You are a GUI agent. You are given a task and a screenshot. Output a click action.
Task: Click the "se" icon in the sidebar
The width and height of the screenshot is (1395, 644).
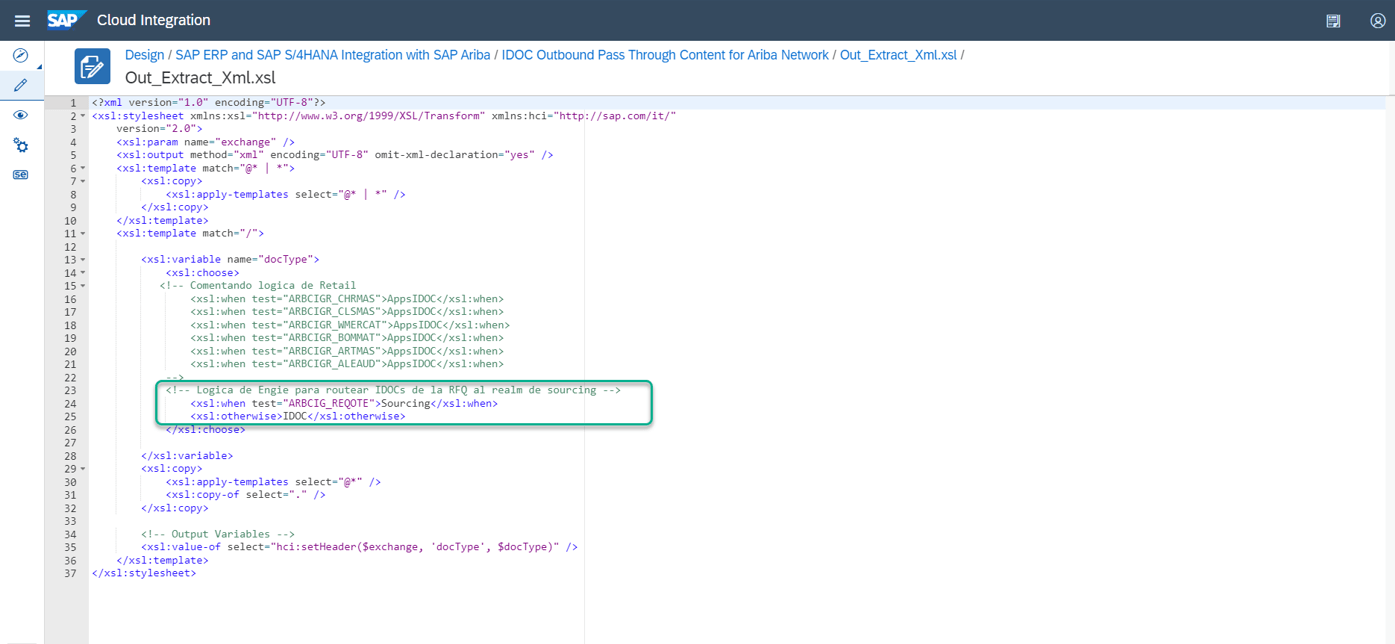click(20, 175)
